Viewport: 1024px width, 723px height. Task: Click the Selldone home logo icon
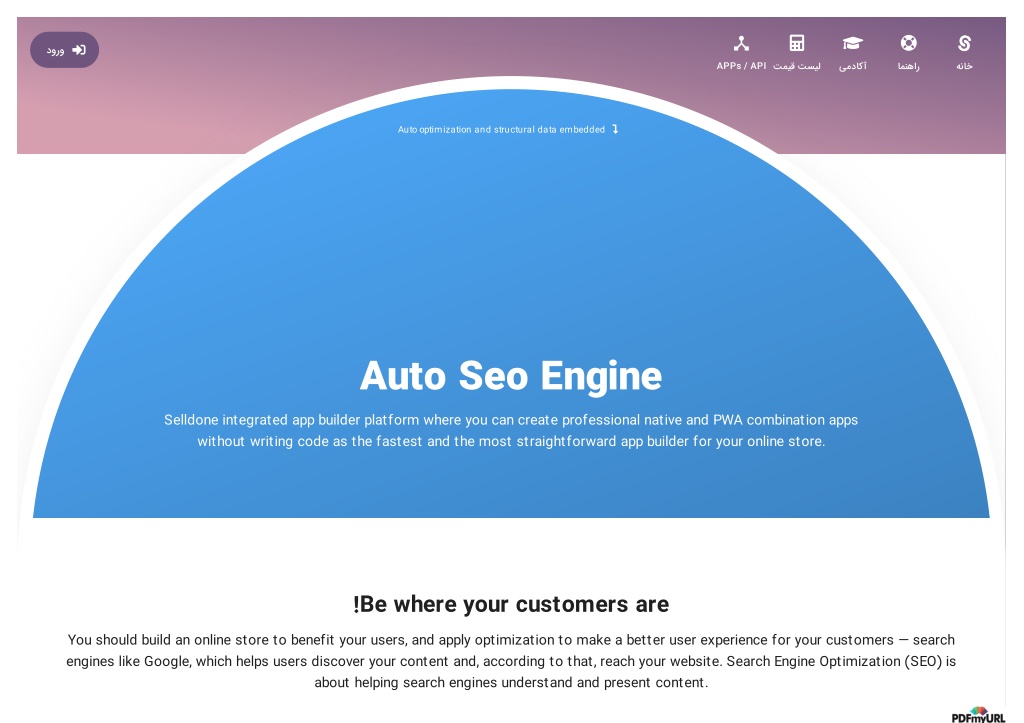pyautogui.click(x=964, y=43)
